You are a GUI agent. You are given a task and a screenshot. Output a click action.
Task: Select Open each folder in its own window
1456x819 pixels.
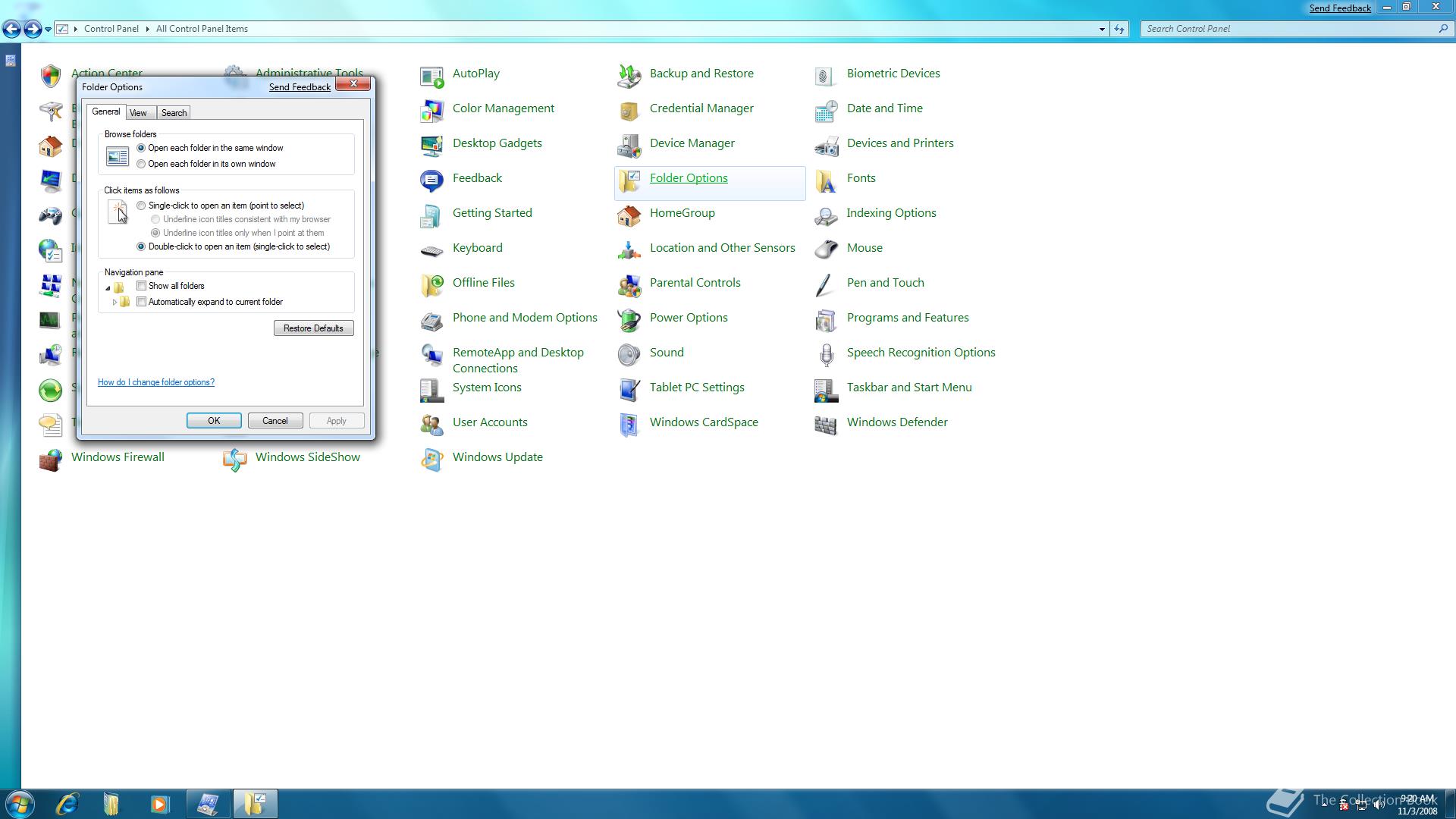(141, 164)
